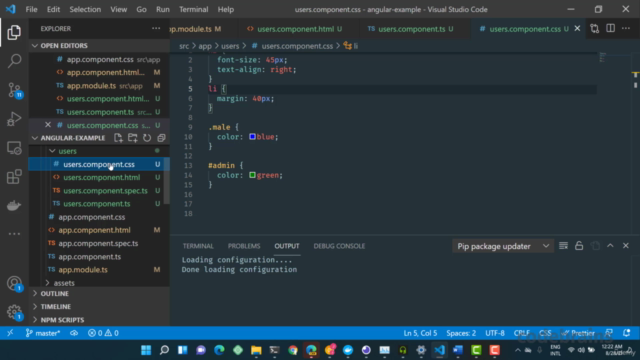Click users breadcrumb in editor path
Viewport: 640px width, 360px height.
(230, 46)
